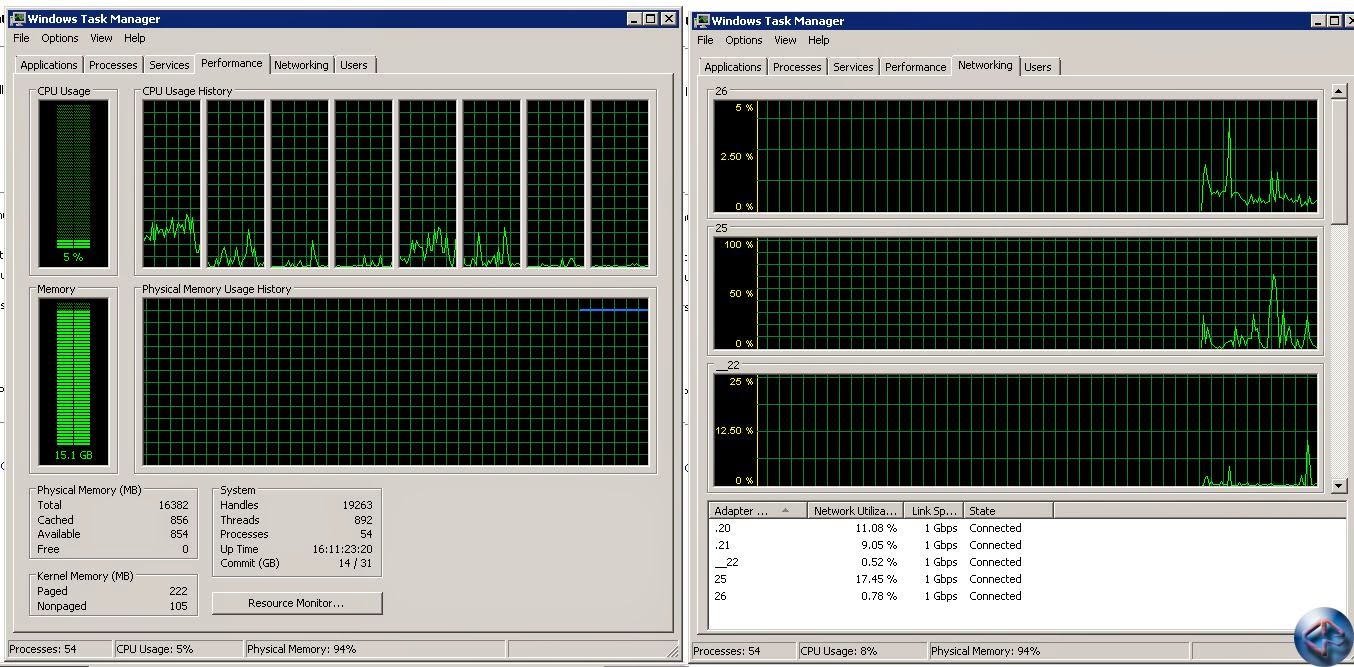Image resolution: width=1354 pixels, height=667 pixels.
Task: Click the left Task Manager title bar icon
Action: (x=18, y=19)
